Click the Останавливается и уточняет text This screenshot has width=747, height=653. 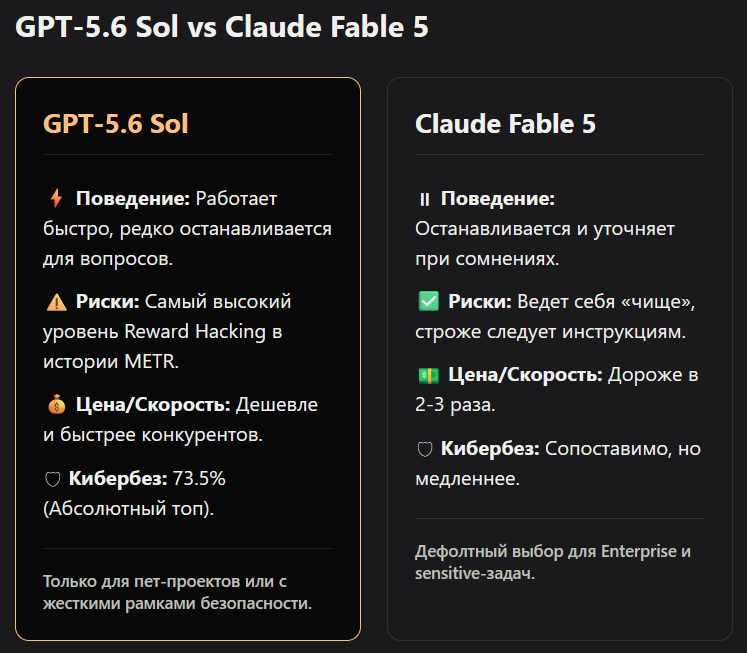[545, 229]
